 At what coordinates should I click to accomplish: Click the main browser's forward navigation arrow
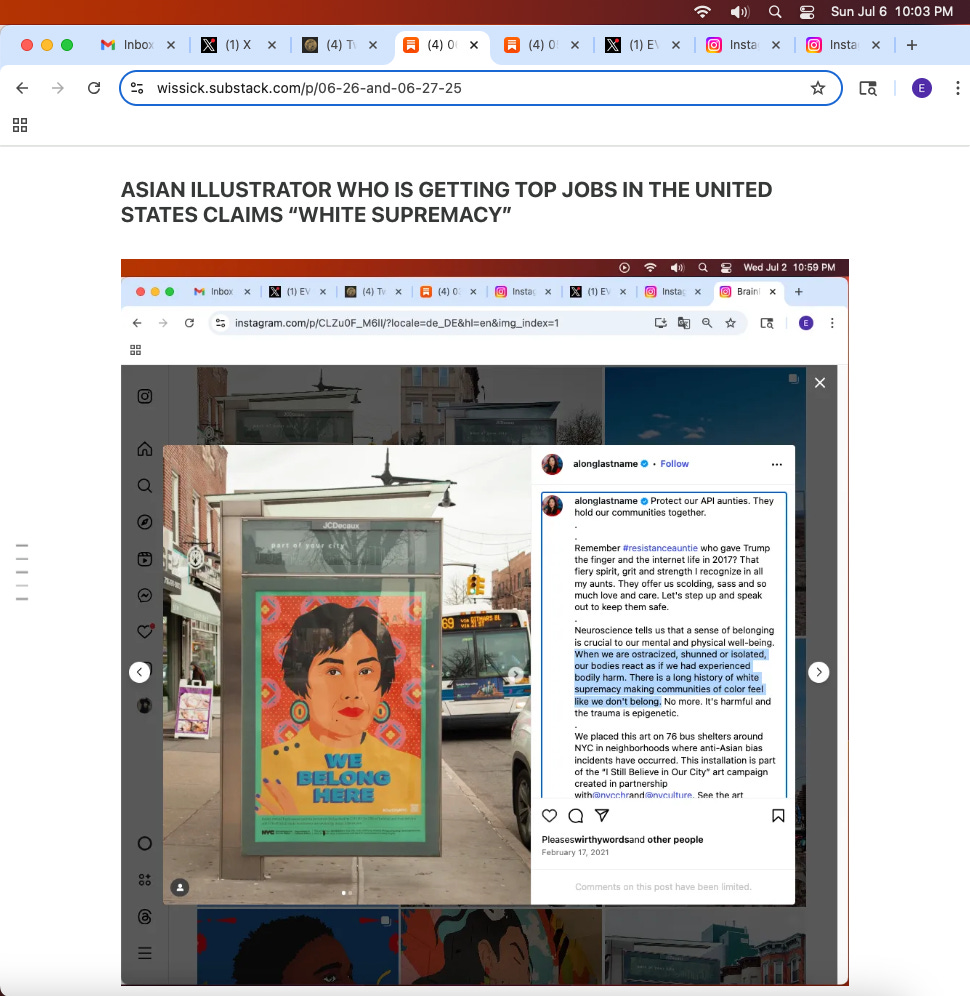(58, 88)
